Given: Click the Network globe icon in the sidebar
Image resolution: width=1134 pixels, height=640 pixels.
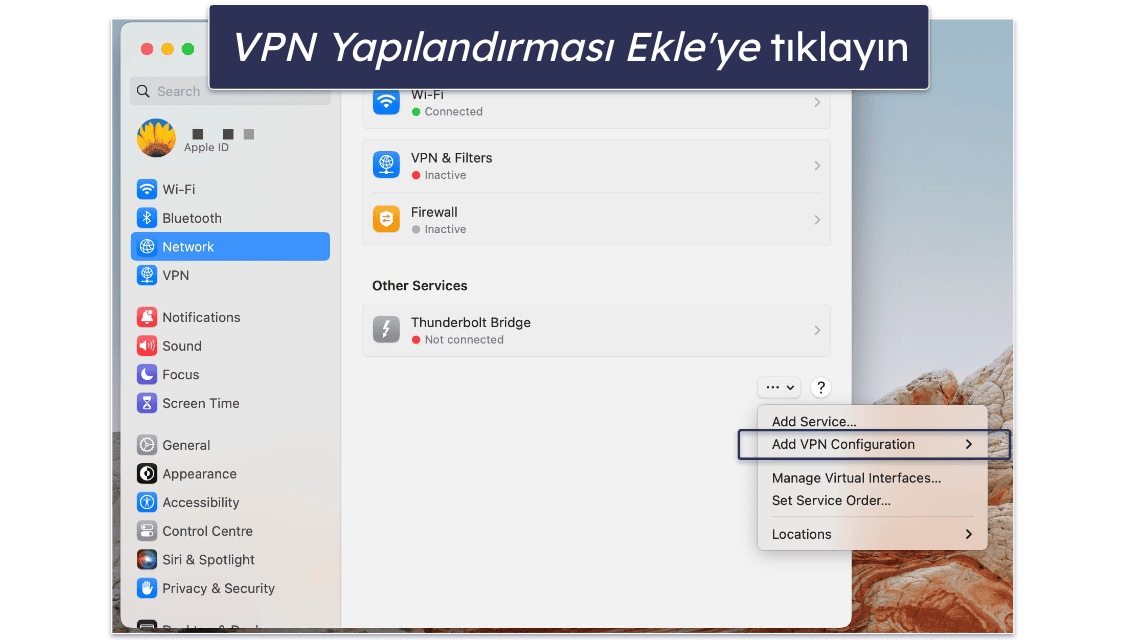Looking at the screenshot, I should pyautogui.click(x=147, y=247).
